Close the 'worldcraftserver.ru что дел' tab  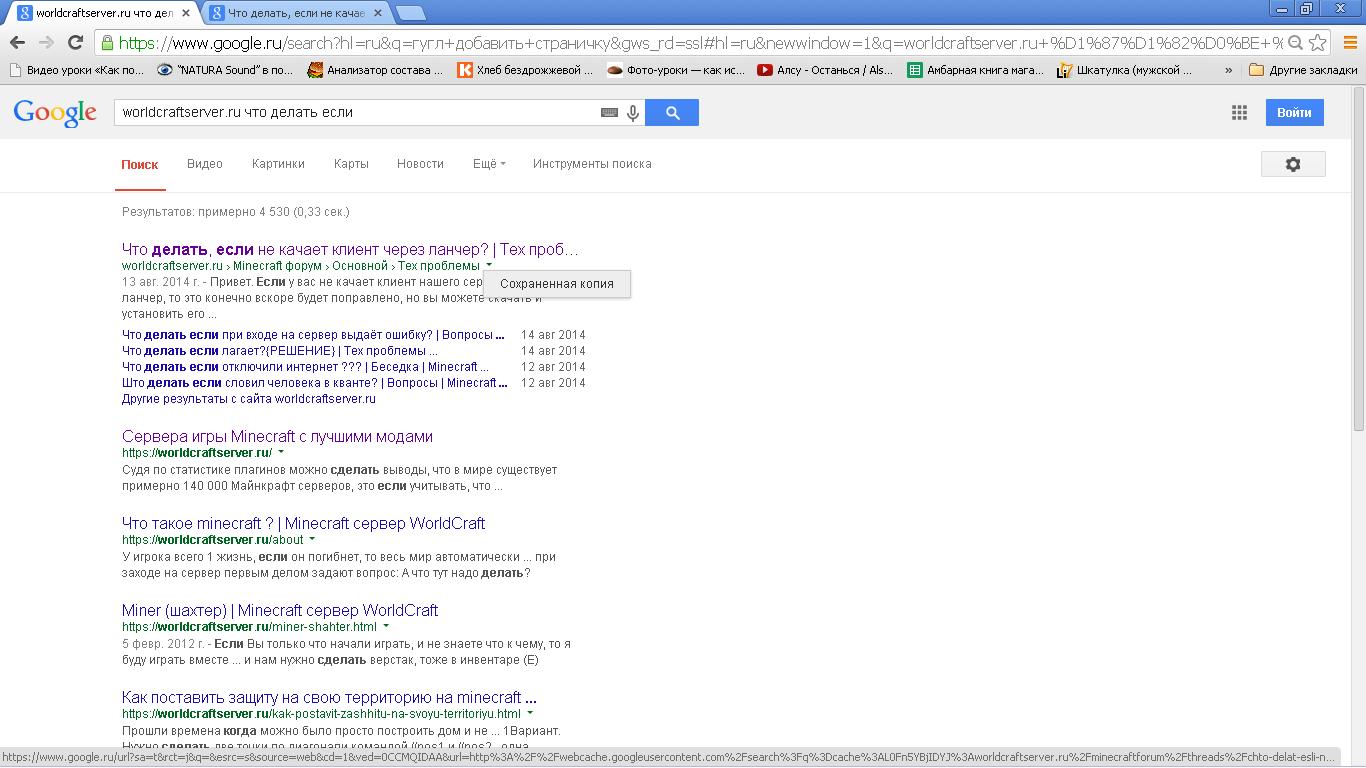click(x=186, y=13)
